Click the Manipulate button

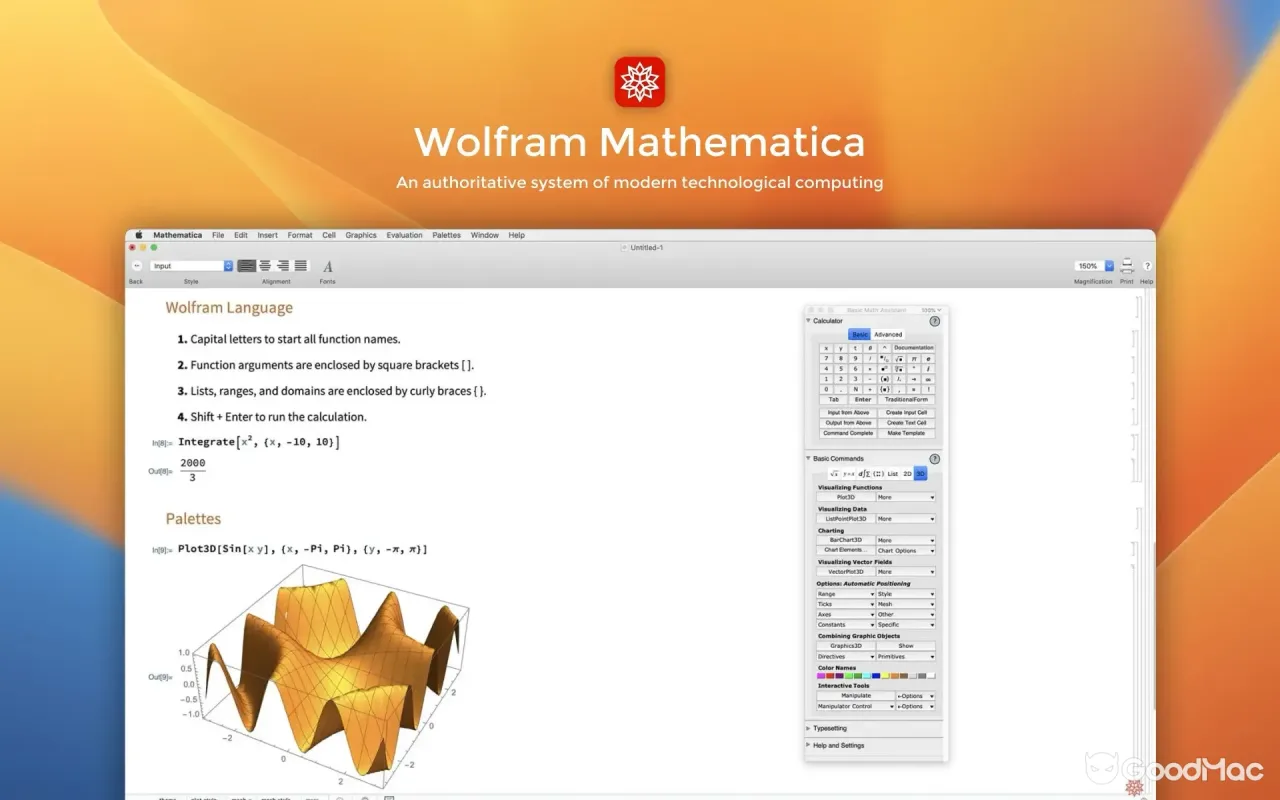click(x=856, y=696)
